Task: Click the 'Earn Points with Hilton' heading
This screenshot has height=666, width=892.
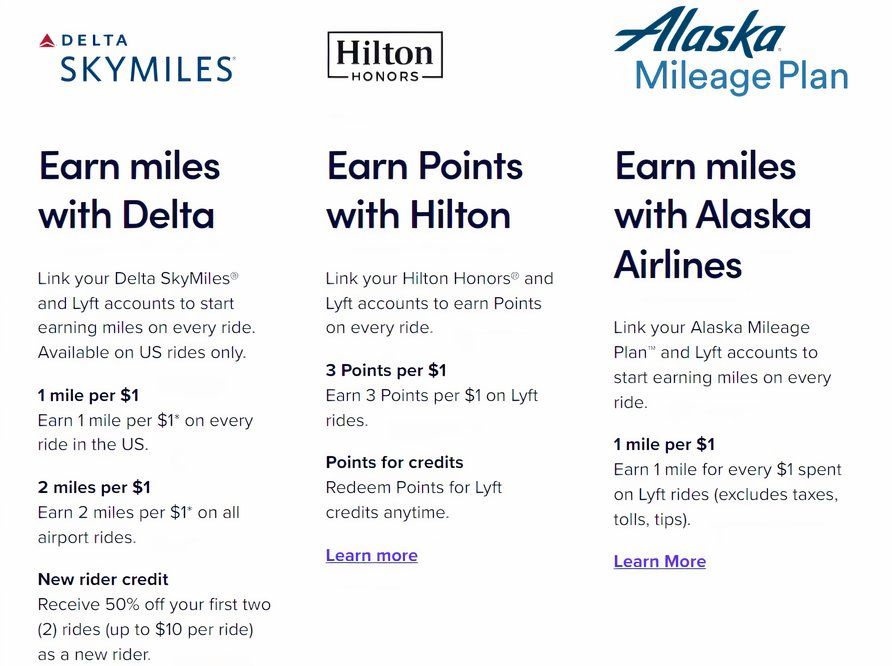Action: (x=424, y=190)
